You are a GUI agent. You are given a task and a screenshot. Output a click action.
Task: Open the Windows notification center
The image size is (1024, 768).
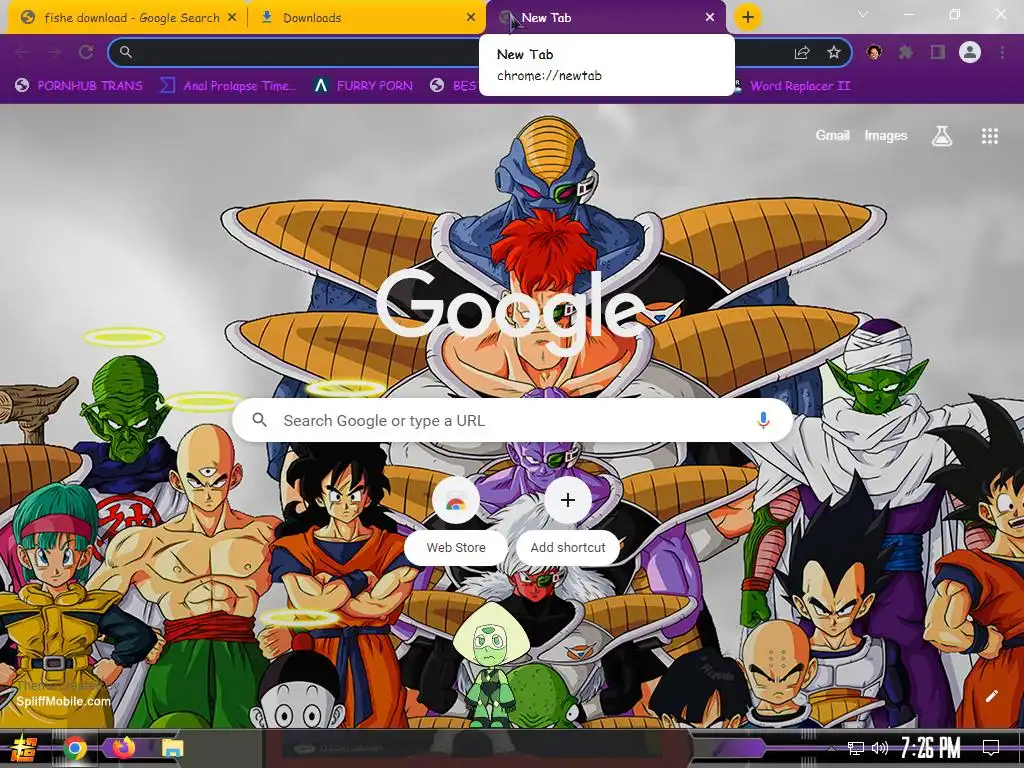(991, 748)
